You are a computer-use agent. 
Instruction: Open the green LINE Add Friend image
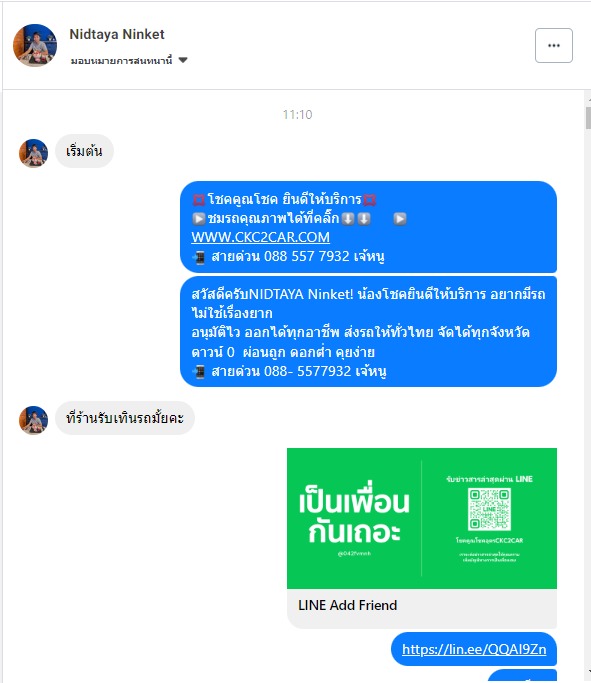(x=422, y=518)
